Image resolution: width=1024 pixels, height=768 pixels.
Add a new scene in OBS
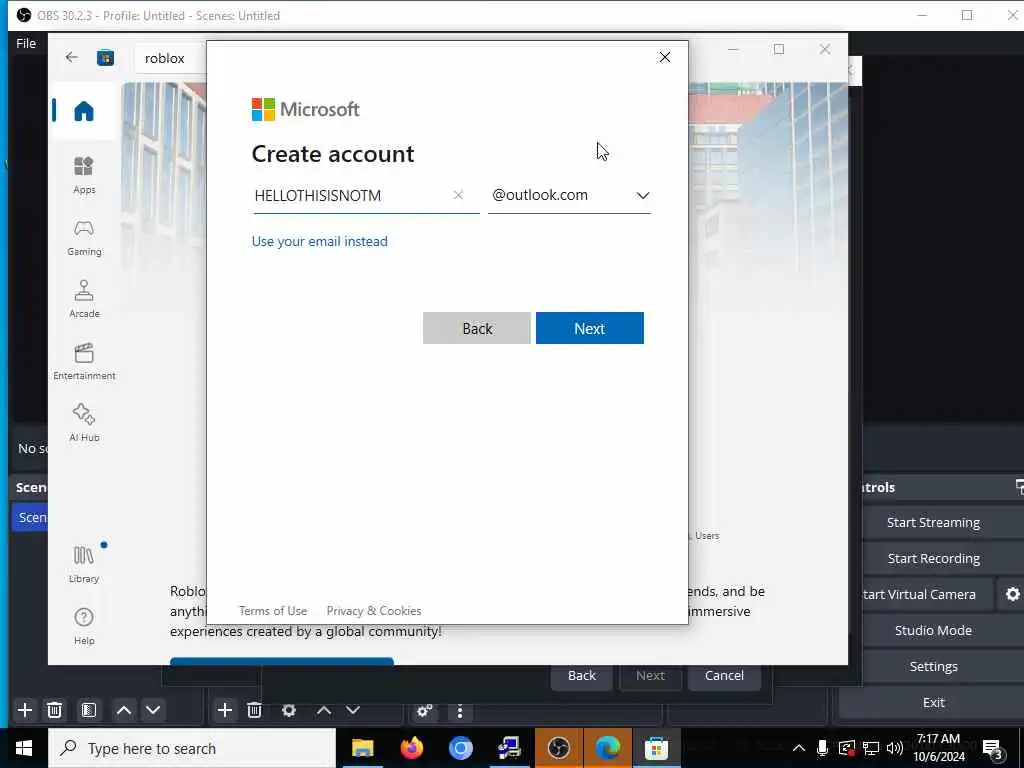[25, 710]
